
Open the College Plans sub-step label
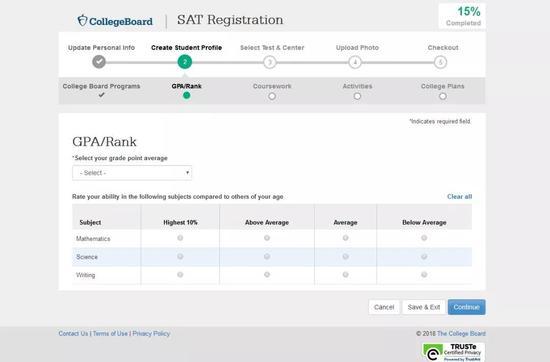point(442,86)
